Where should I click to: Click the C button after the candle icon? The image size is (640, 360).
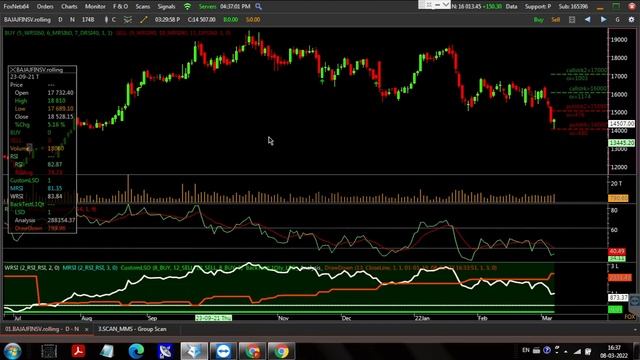click(x=114, y=20)
